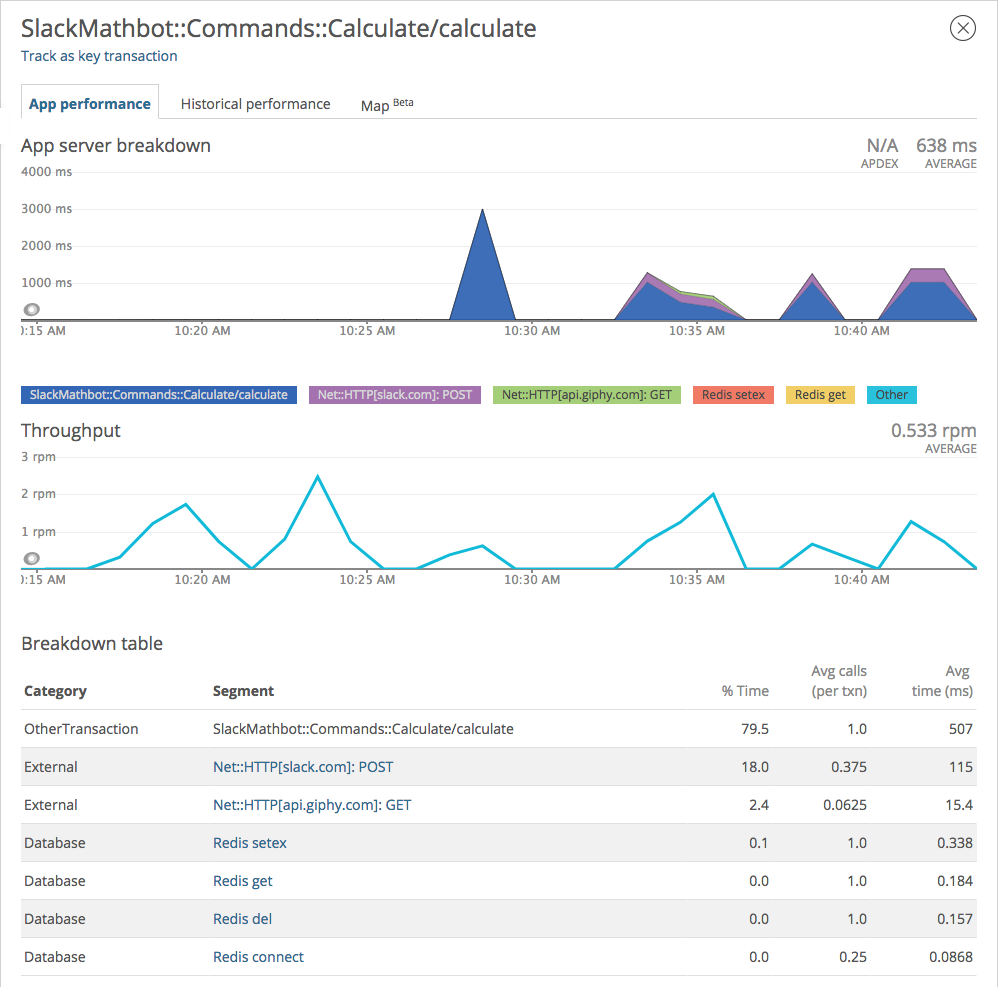Open Redis setex segment link
Image resolution: width=998 pixels, height=987 pixels.
(x=250, y=843)
